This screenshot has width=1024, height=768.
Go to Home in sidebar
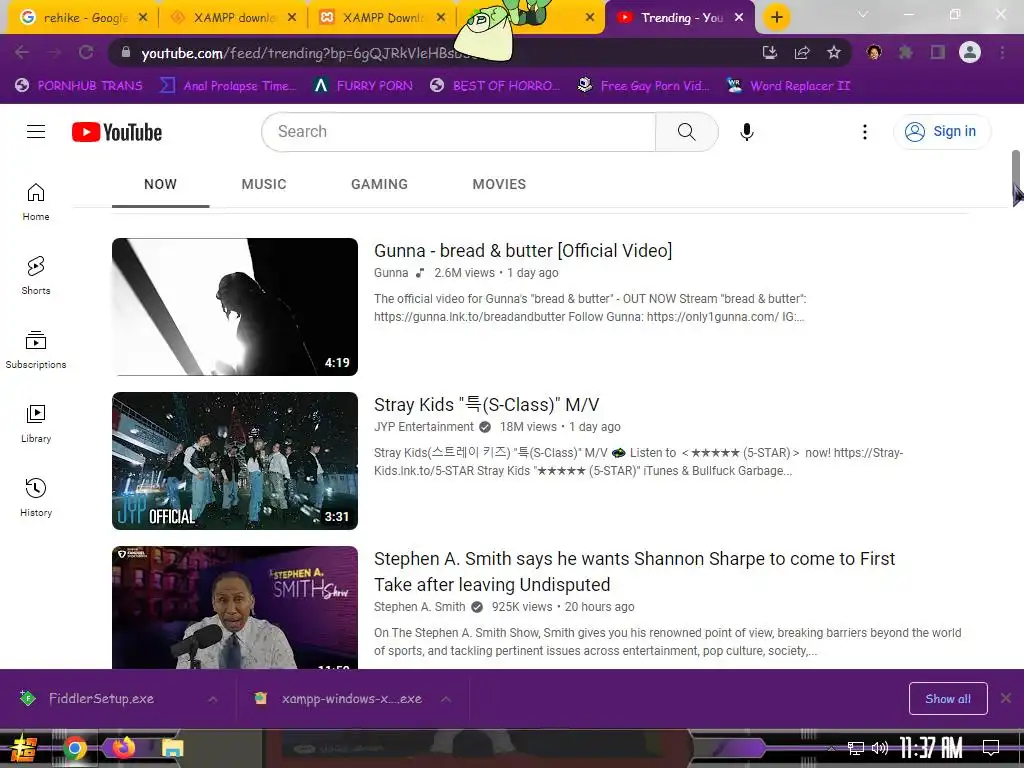pos(36,202)
